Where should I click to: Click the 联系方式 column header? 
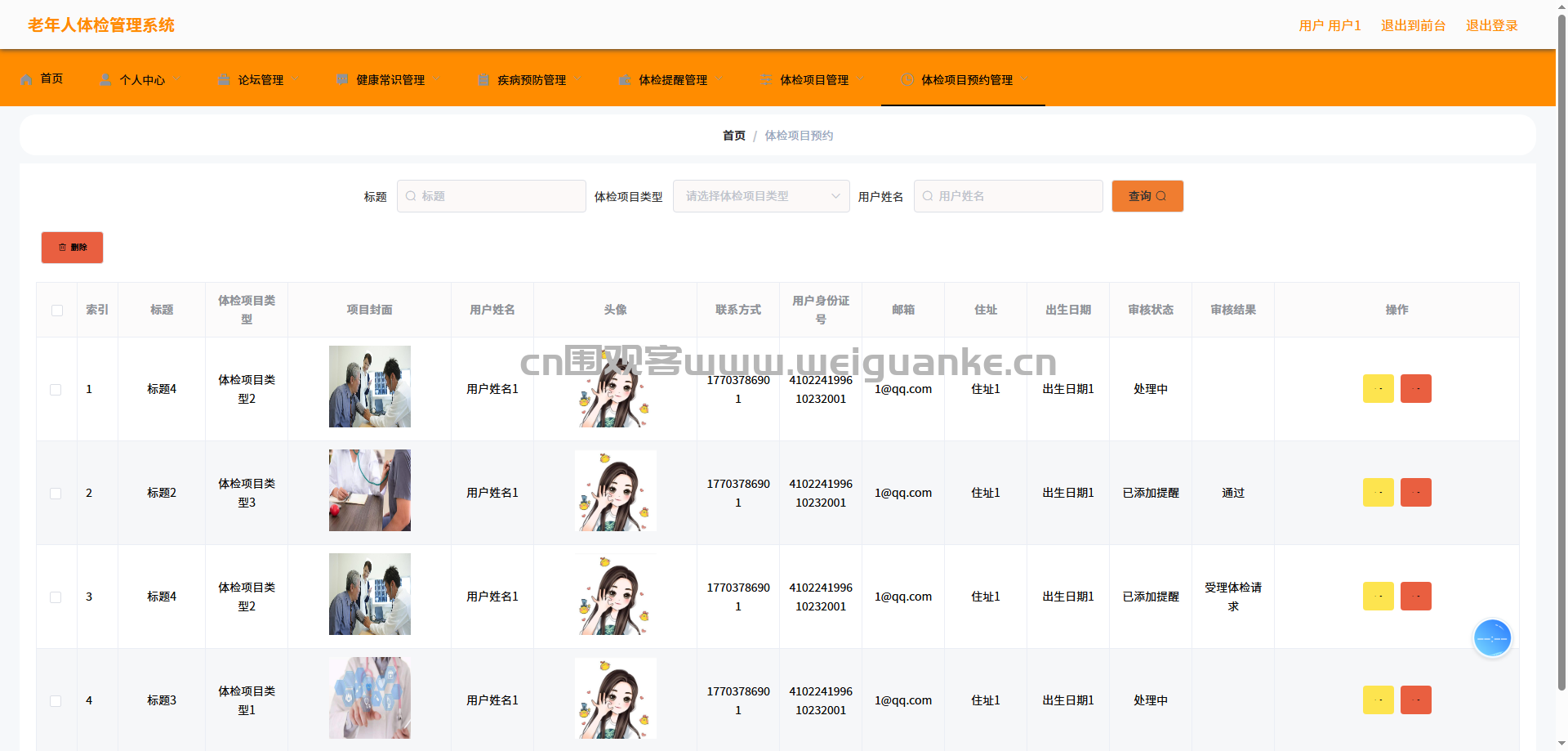tap(738, 310)
